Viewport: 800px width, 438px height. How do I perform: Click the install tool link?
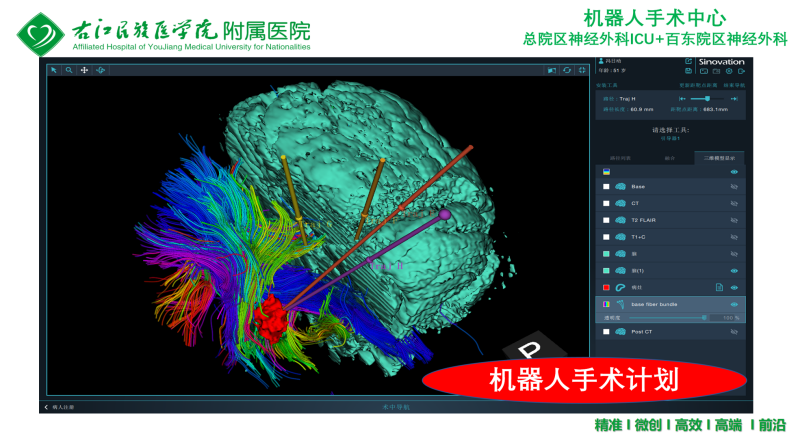pyautogui.click(x=607, y=85)
